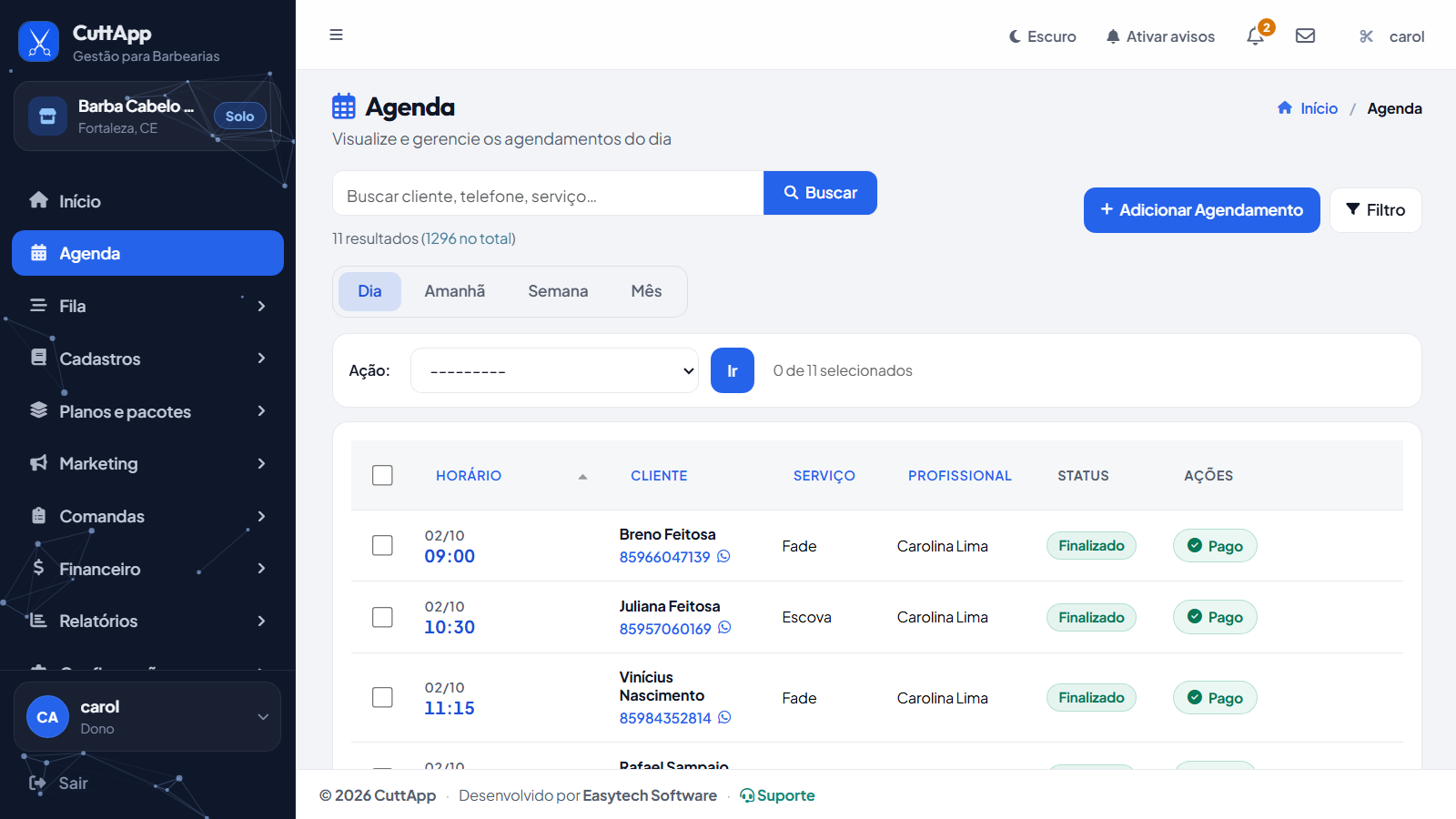
Task: Open notifications bell with badge 2
Action: pyautogui.click(x=1256, y=35)
